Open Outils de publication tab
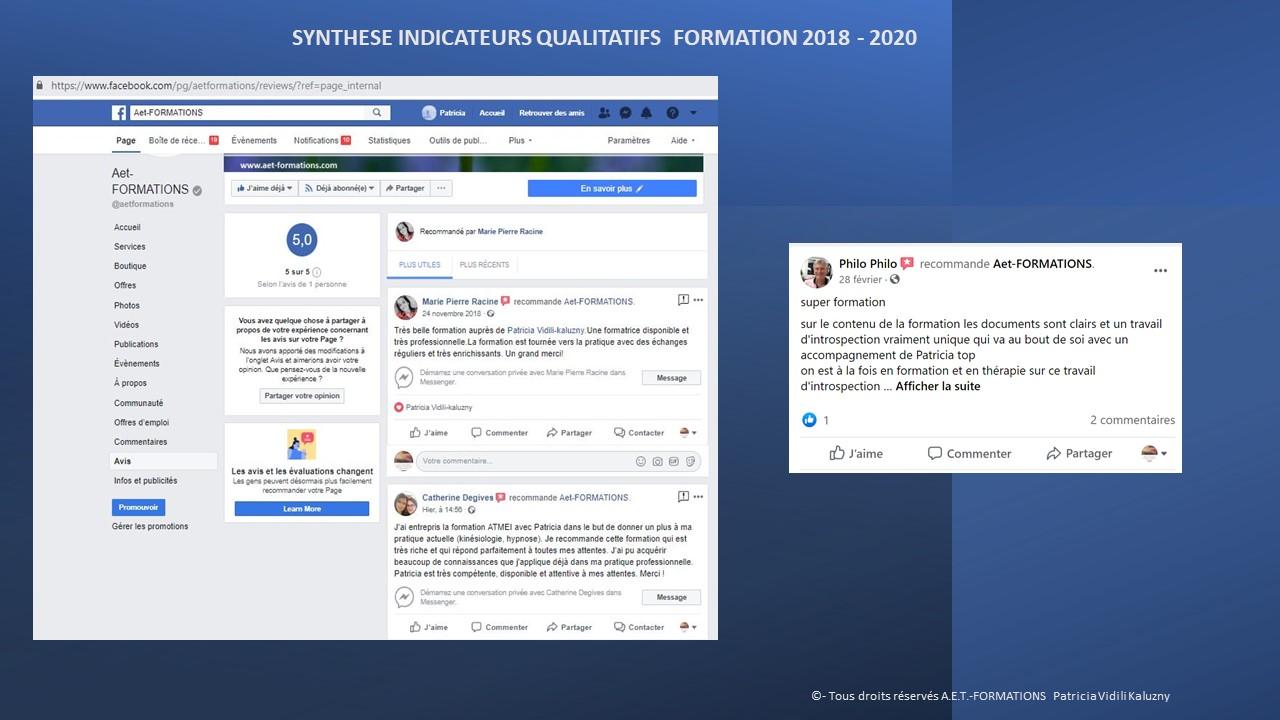Image resolution: width=1280 pixels, height=720 pixels. click(x=459, y=141)
